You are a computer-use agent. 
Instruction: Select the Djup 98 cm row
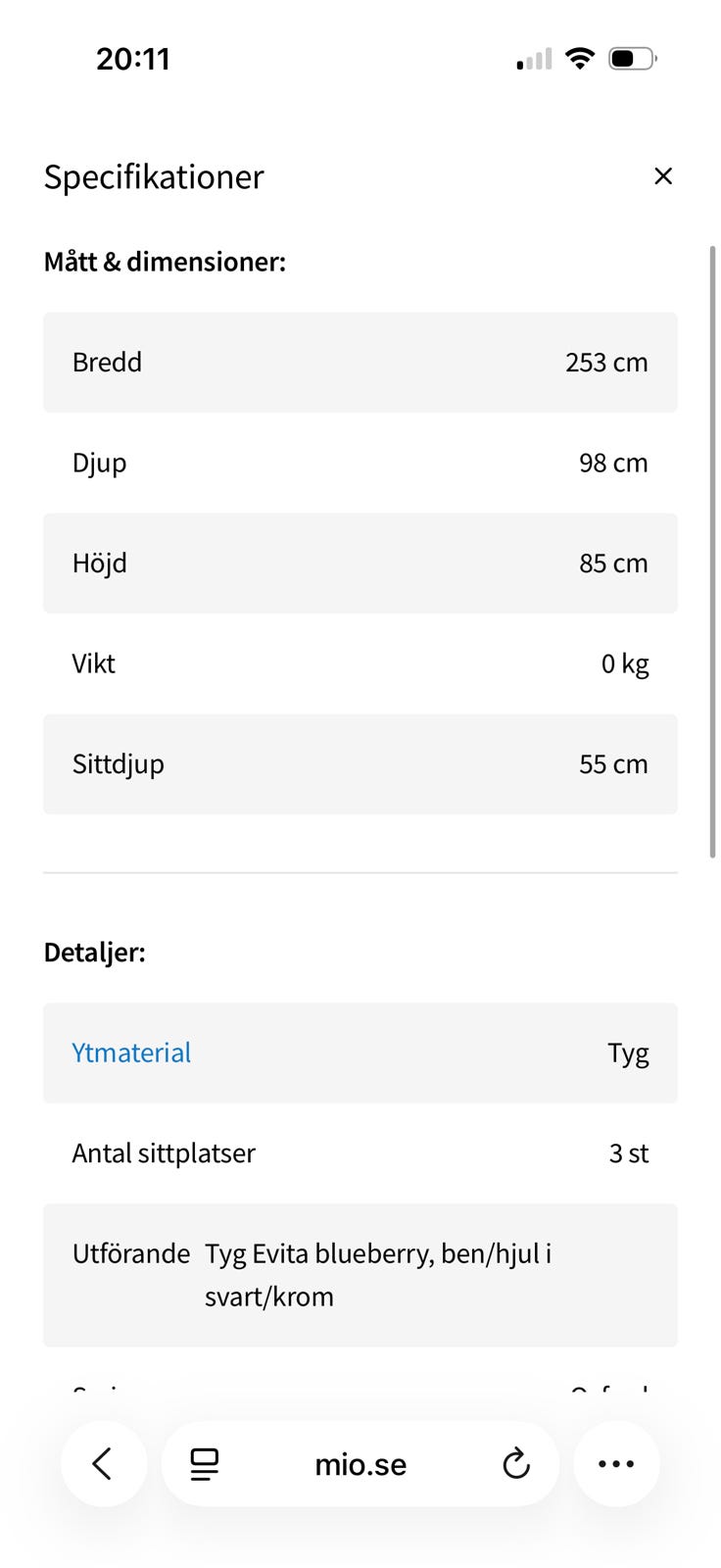coord(360,463)
